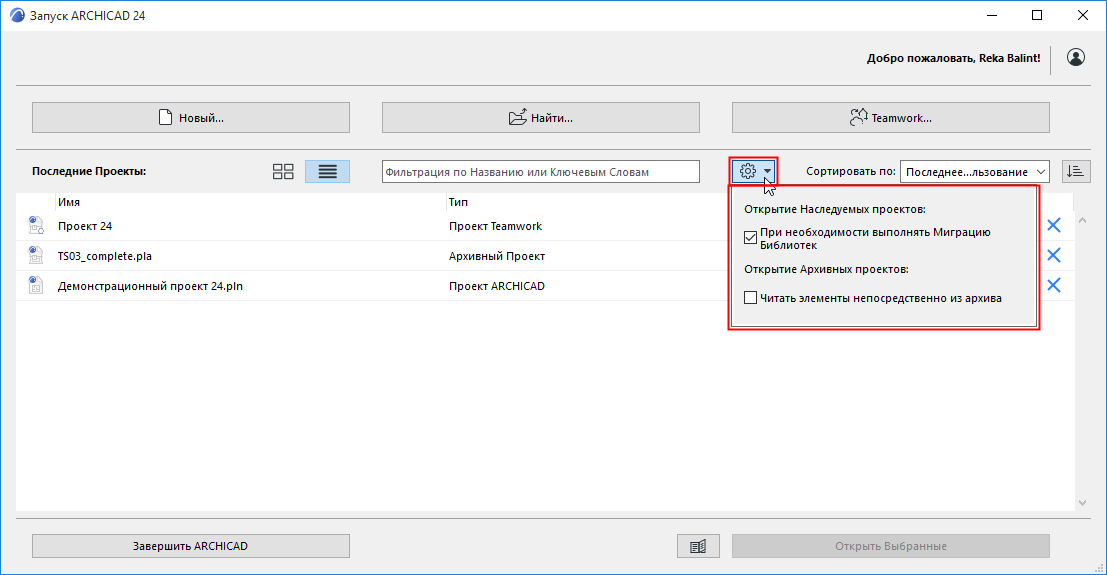Screen dimensions: 1107x575
Task: Click the 'Архивный Проект' type cell
Action: tap(496, 256)
